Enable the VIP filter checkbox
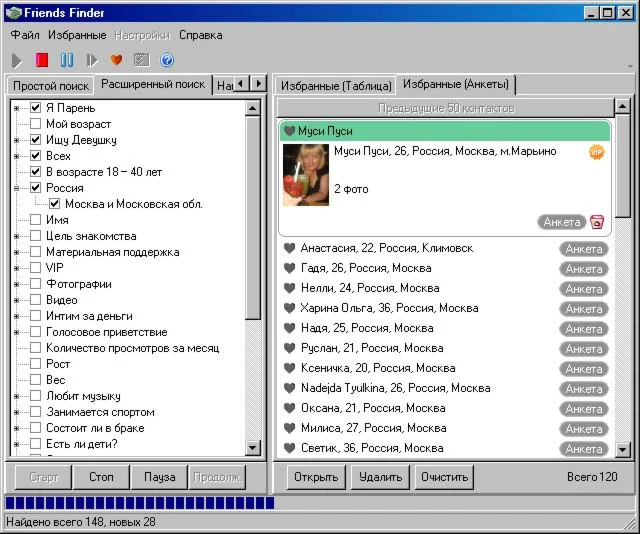The image size is (640, 534). click(36, 268)
